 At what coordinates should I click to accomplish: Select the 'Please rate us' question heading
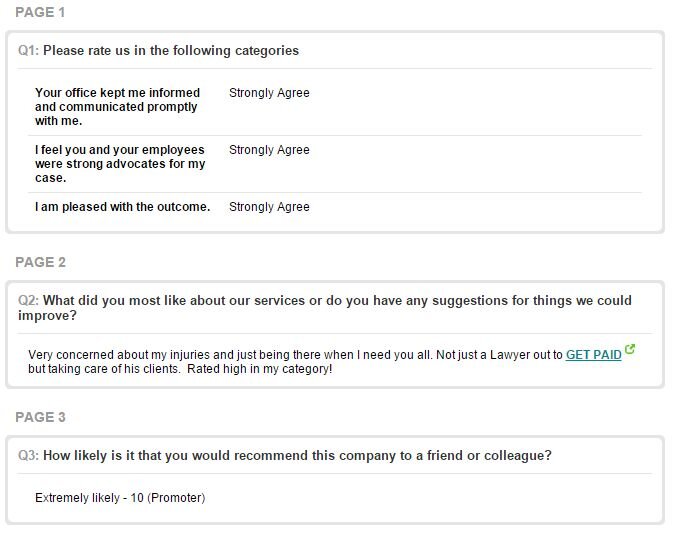pos(170,50)
